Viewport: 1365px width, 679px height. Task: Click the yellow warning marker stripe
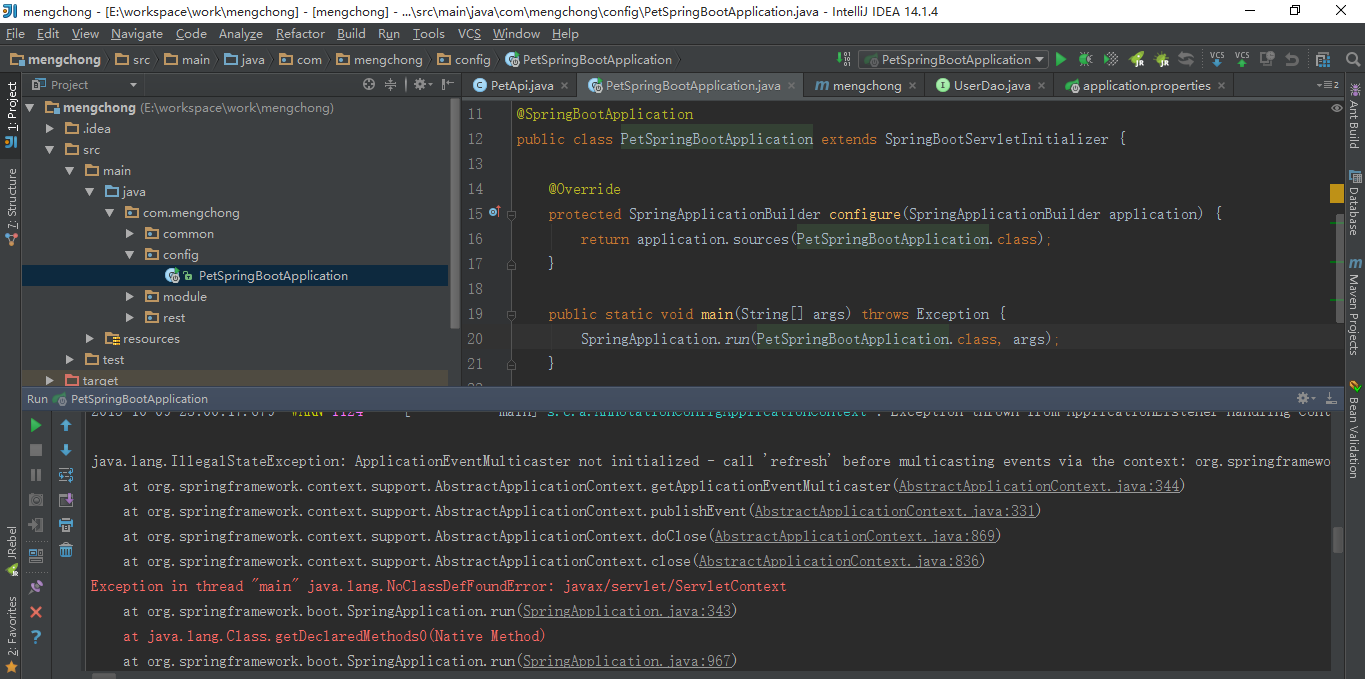[x=1337, y=193]
